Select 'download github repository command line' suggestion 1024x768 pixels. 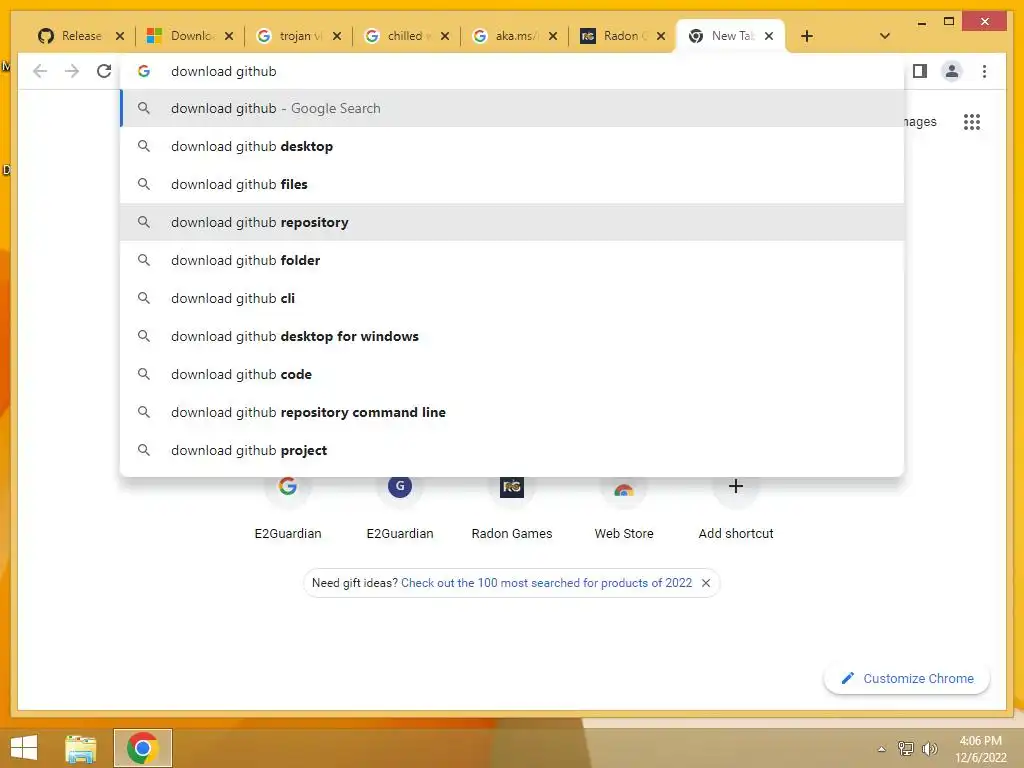coord(512,412)
